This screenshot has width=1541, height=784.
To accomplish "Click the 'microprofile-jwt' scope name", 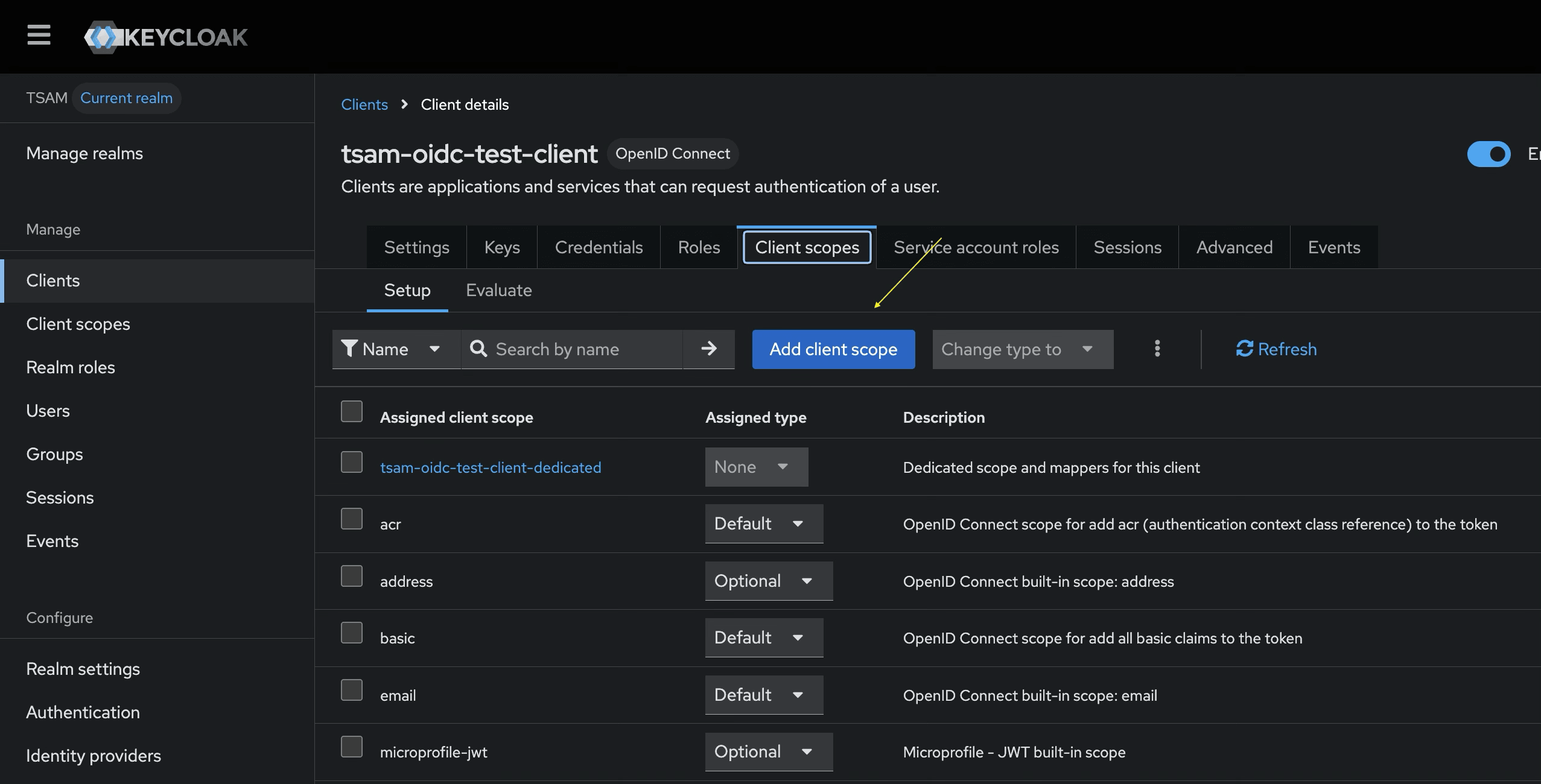I will click(433, 752).
